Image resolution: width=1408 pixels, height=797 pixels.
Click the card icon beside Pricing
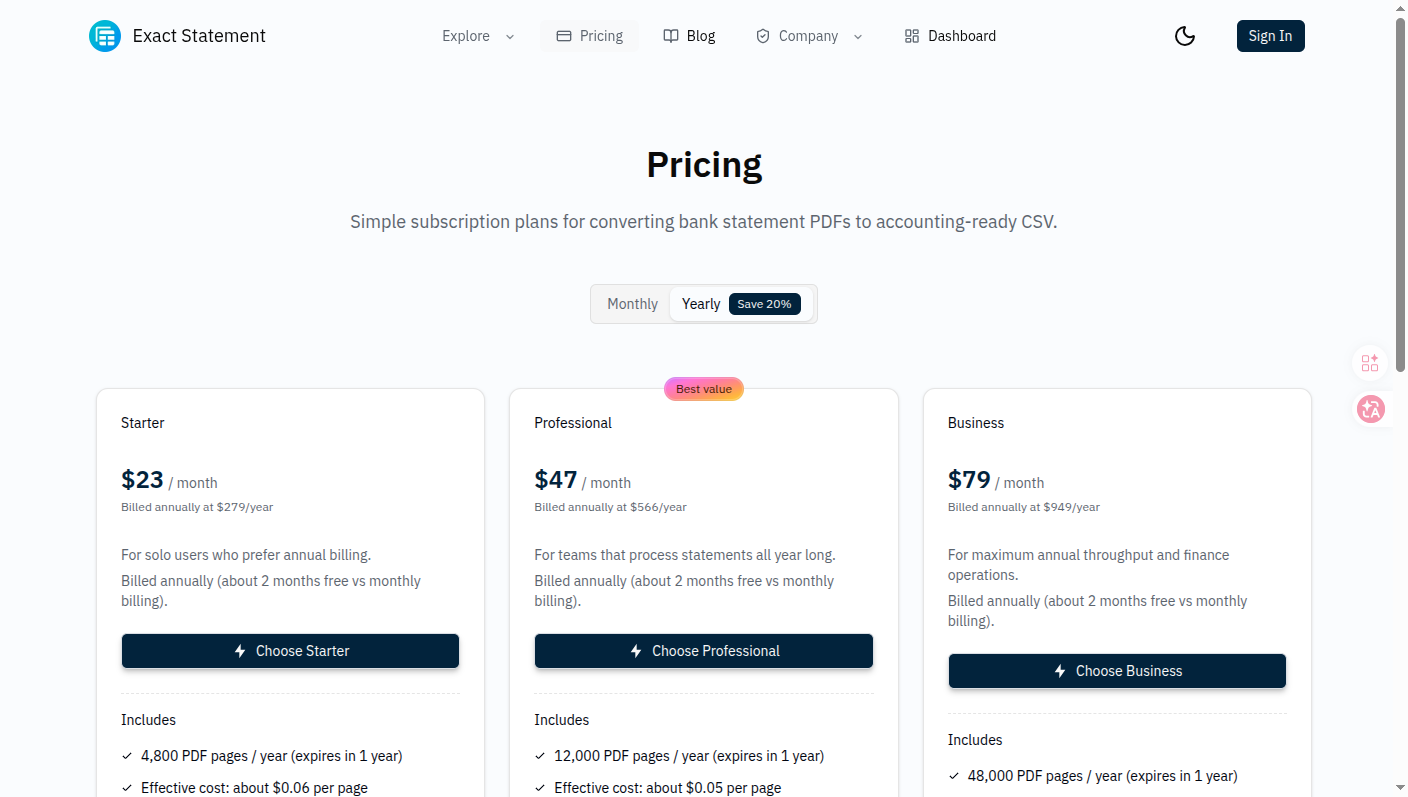[564, 36]
